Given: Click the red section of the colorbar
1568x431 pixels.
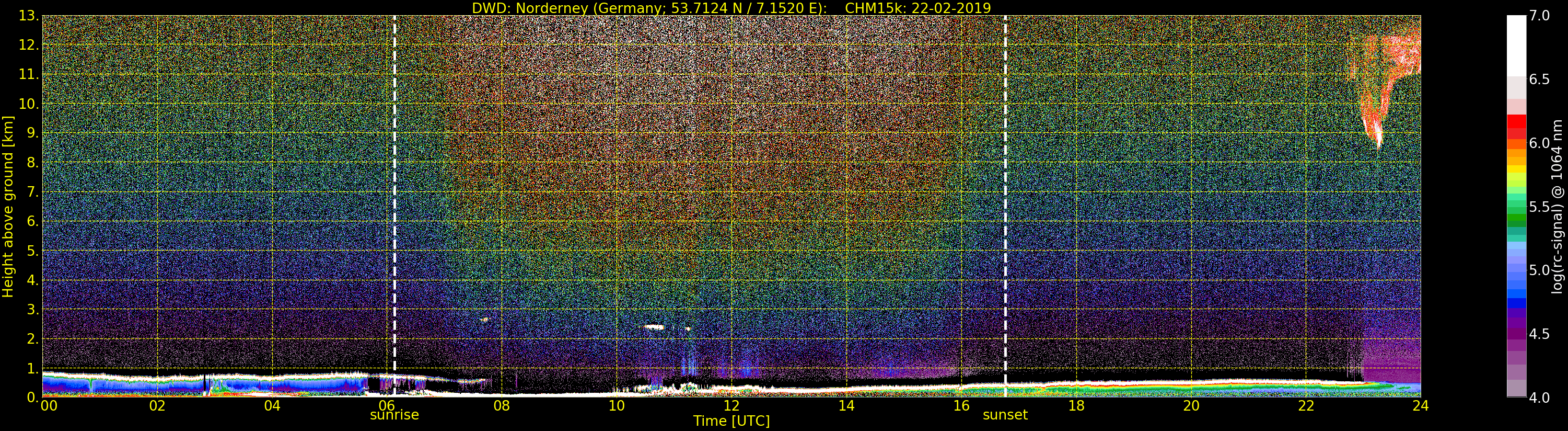Looking at the screenshot, I should tap(1516, 127).
